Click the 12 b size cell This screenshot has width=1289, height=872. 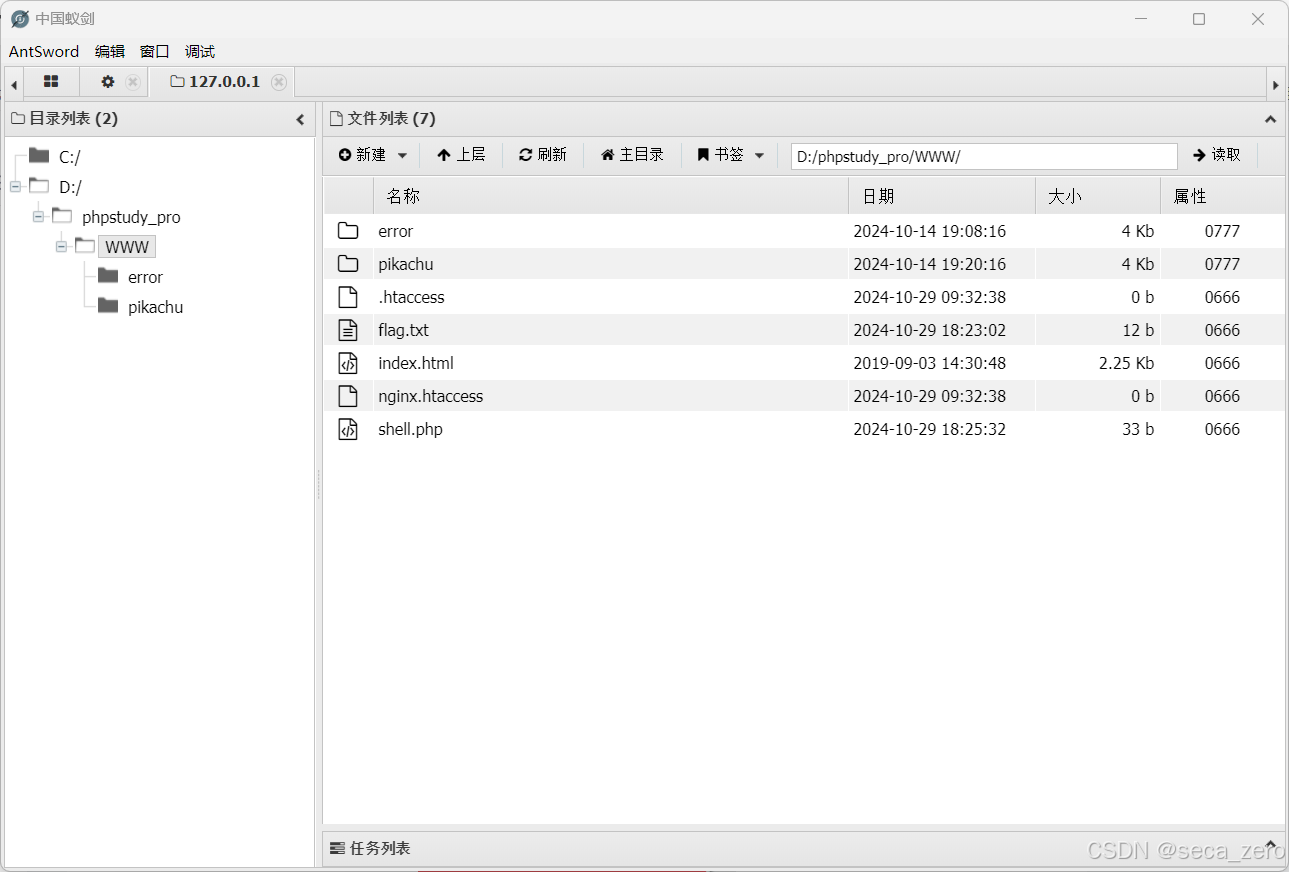(x=1137, y=330)
